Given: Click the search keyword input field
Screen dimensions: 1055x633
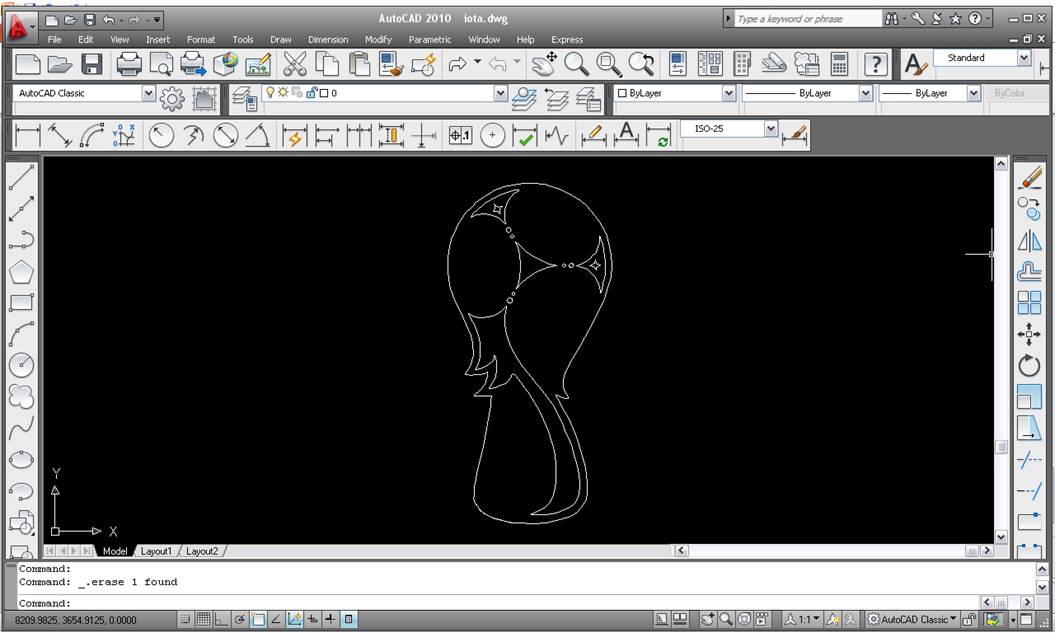Looking at the screenshot, I should 807,19.
